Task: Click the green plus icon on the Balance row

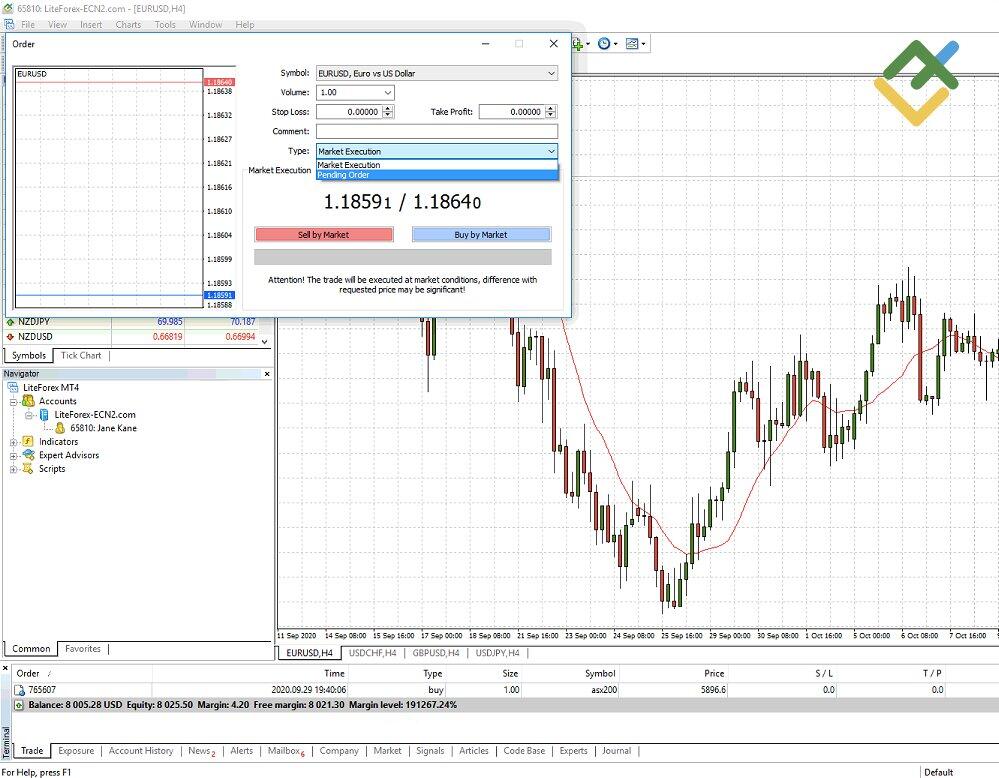Action: coord(19,704)
